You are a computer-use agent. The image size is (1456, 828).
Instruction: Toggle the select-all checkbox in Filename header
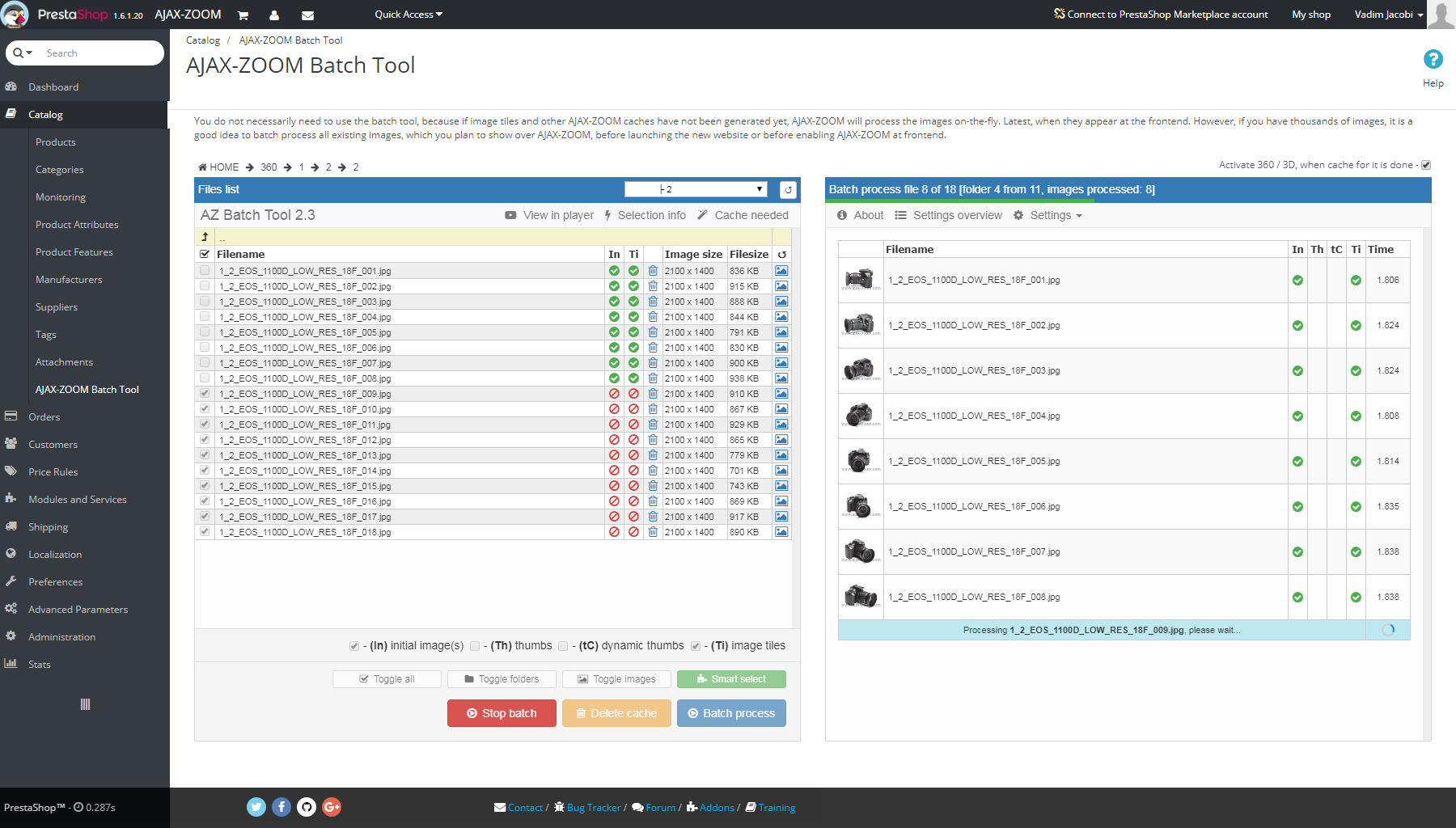(205, 254)
